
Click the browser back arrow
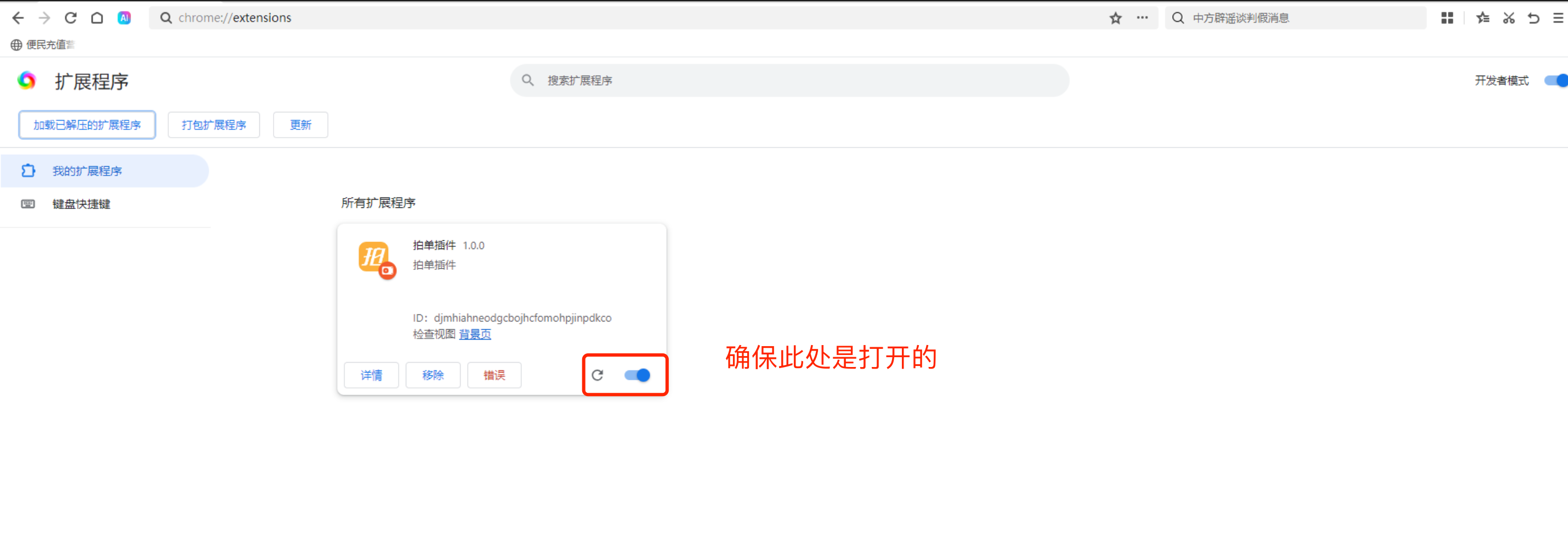(x=18, y=18)
